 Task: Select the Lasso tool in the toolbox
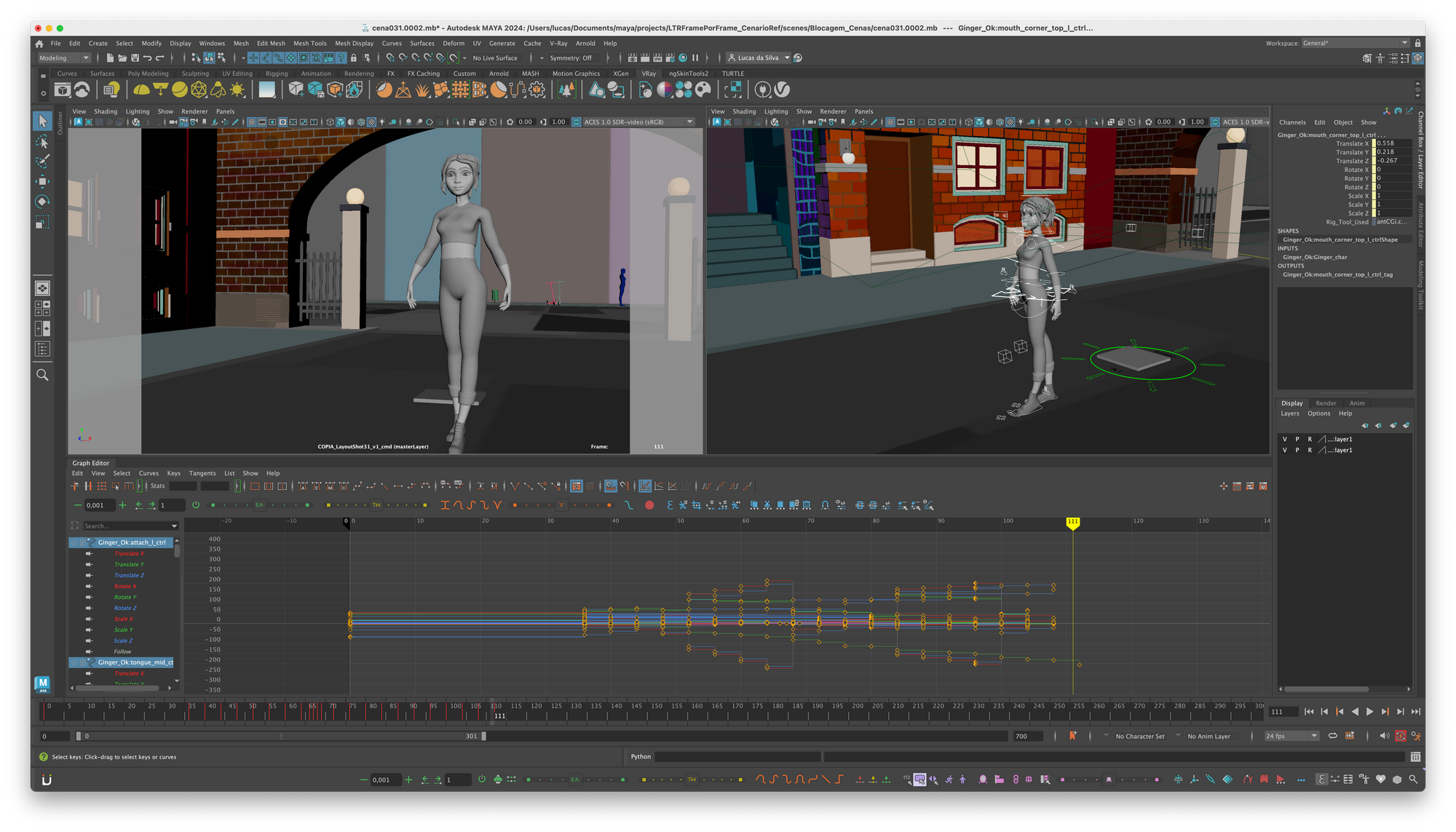[42, 141]
